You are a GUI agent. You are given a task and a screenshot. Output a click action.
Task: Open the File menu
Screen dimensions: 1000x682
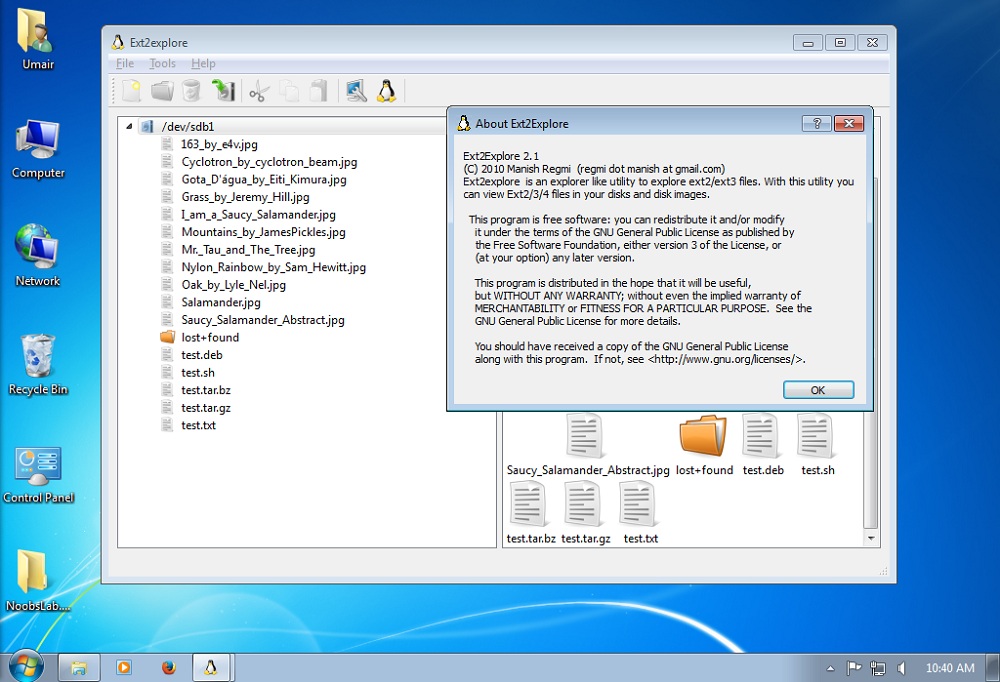click(124, 62)
